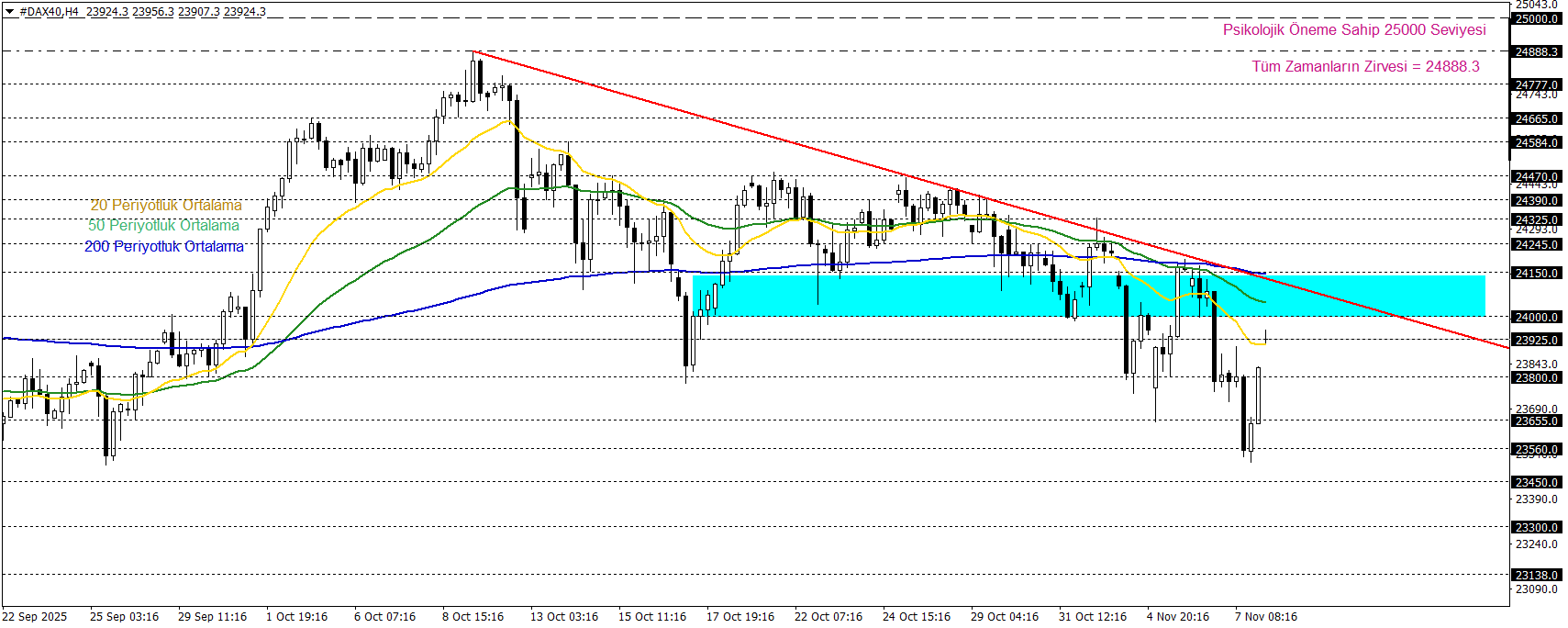Click the '7 Nov 08:16' time axis label
The height and width of the screenshot is (628, 1568).
pyautogui.click(x=1266, y=616)
